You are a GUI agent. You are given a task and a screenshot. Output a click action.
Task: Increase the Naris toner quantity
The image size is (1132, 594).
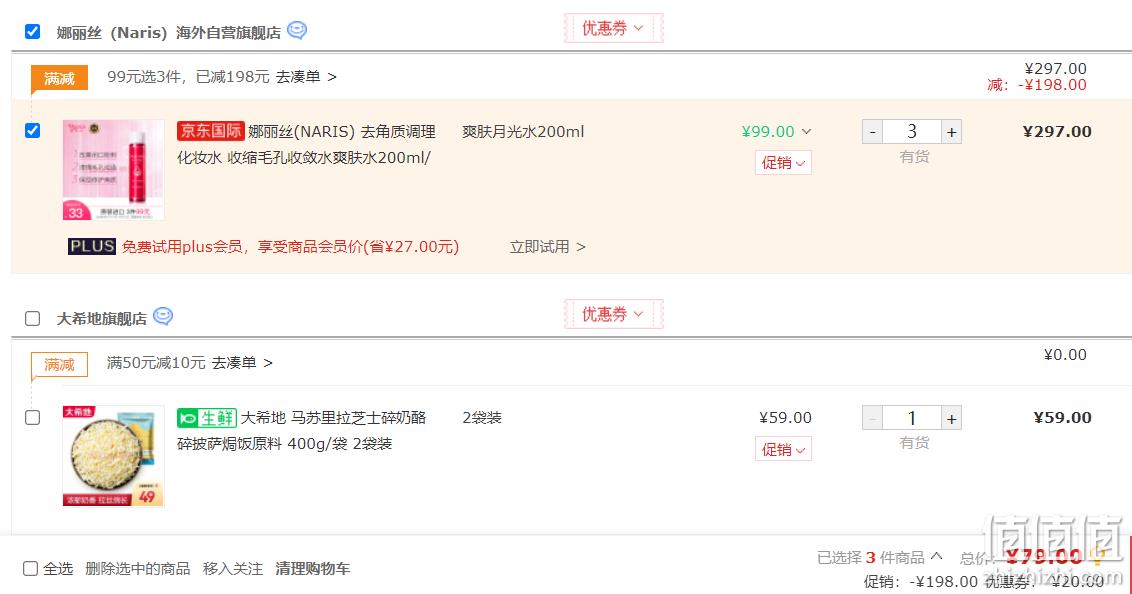click(952, 132)
